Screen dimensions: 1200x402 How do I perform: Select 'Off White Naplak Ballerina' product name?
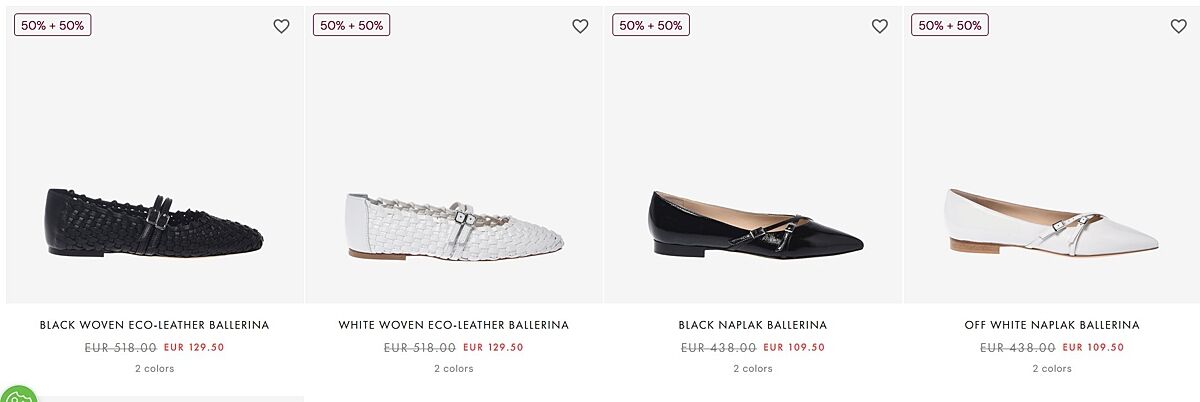1052,325
